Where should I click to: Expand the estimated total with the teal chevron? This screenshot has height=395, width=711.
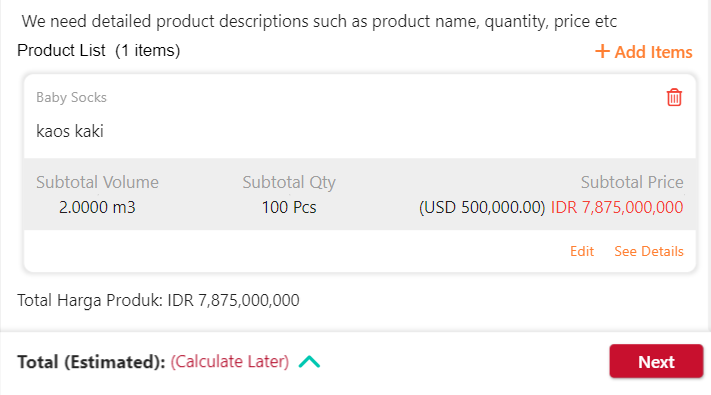(309, 362)
